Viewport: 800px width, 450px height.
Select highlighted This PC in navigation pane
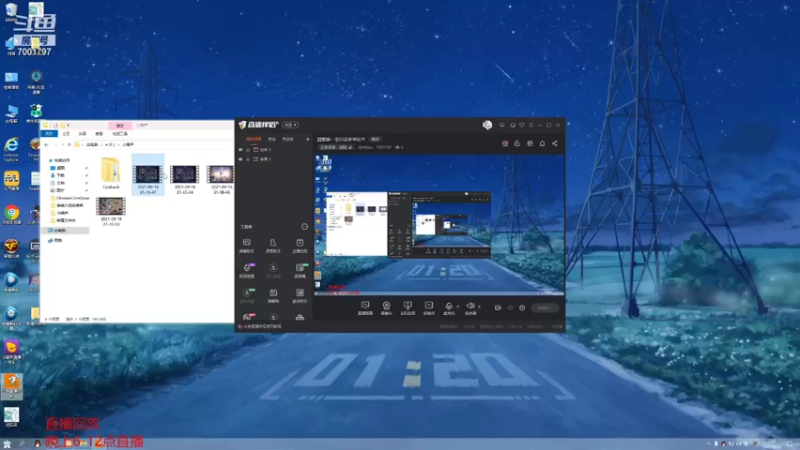click(x=65, y=231)
